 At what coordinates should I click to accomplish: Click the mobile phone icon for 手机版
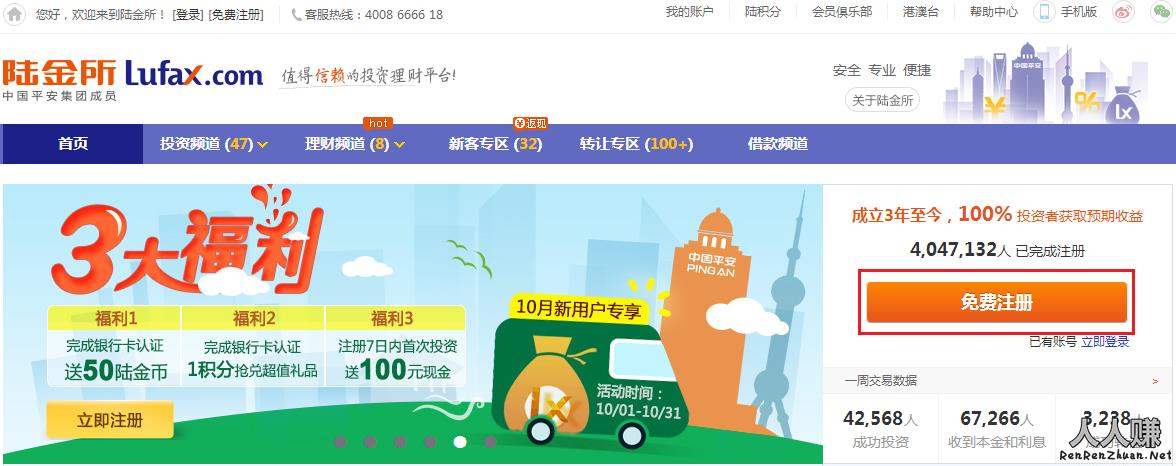tap(1044, 12)
